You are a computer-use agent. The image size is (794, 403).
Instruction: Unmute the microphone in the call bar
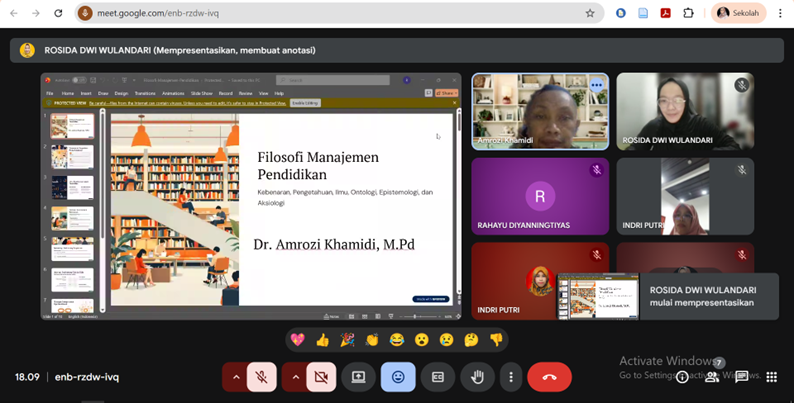tap(261, 377)
